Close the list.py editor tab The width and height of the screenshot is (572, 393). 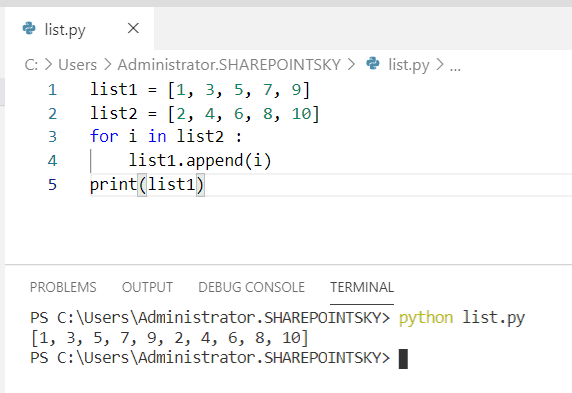tap(133, 28)
